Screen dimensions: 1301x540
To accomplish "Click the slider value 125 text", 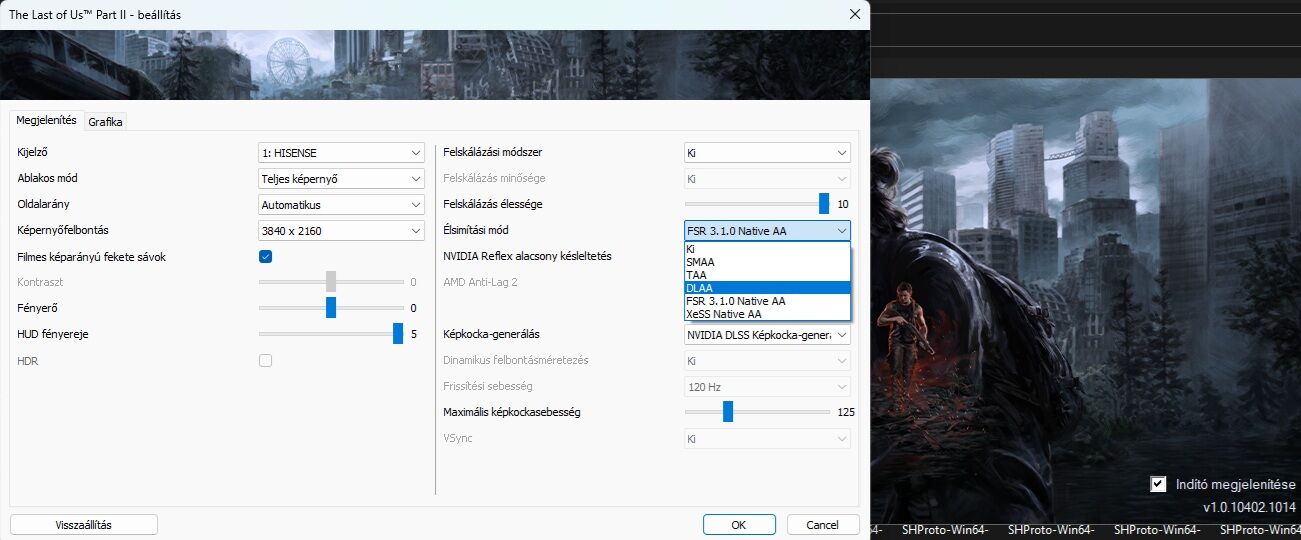I will [x=845, y=412].
